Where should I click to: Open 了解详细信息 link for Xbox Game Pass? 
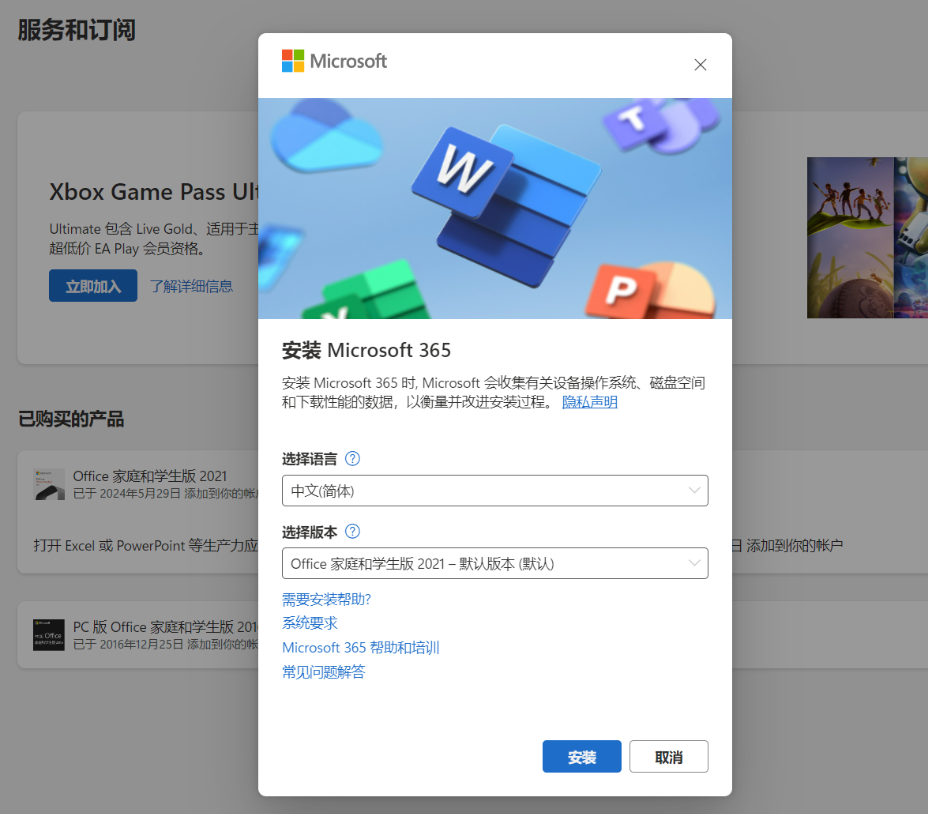191,287
